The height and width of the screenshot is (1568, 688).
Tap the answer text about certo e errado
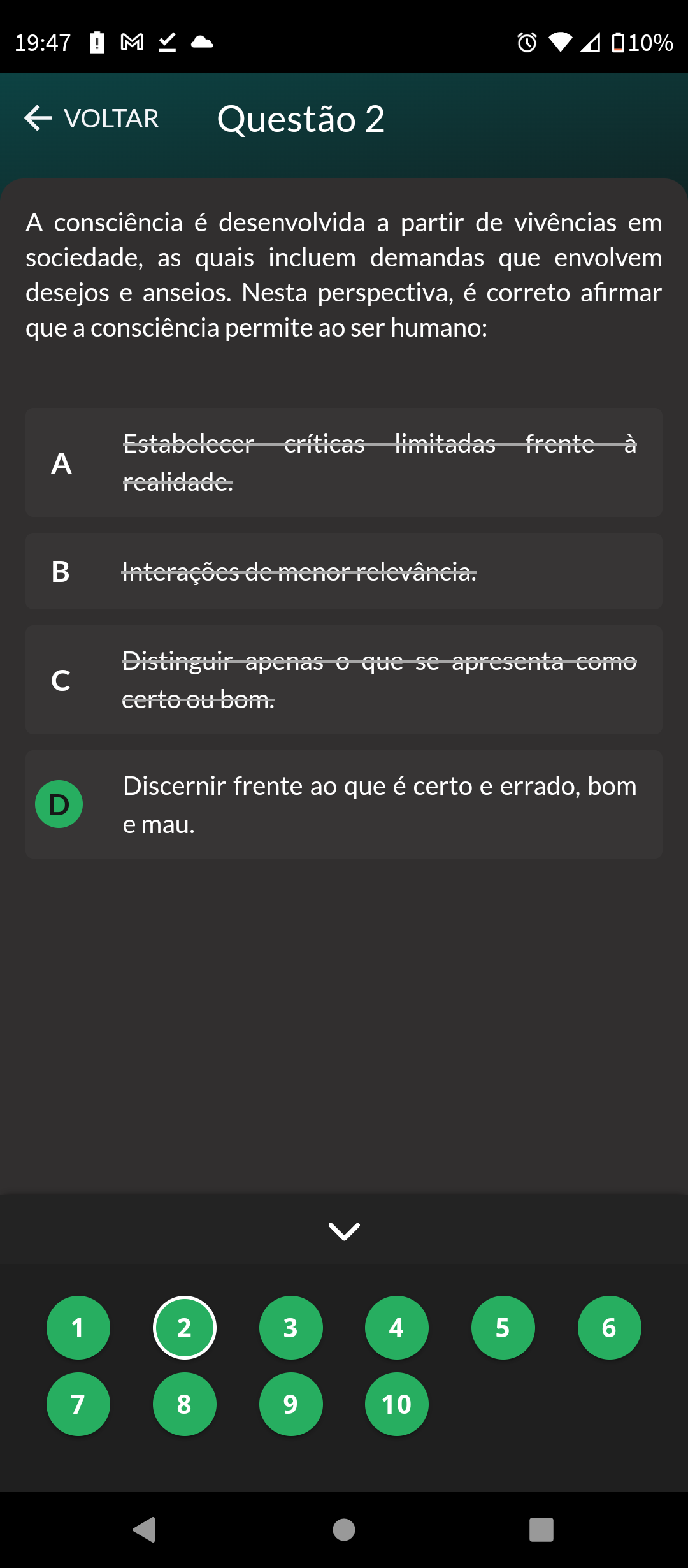coord(380,804)
